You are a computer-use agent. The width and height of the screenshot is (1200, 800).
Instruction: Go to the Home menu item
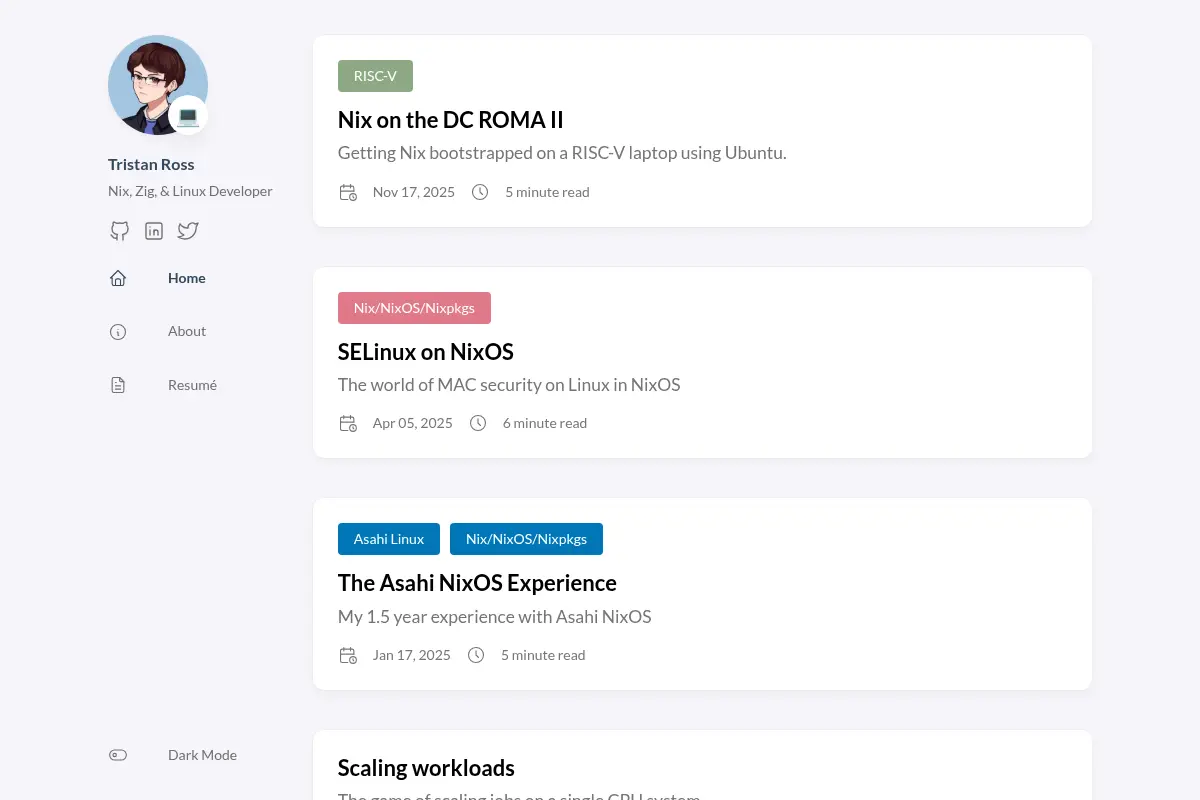click(187, 278)
